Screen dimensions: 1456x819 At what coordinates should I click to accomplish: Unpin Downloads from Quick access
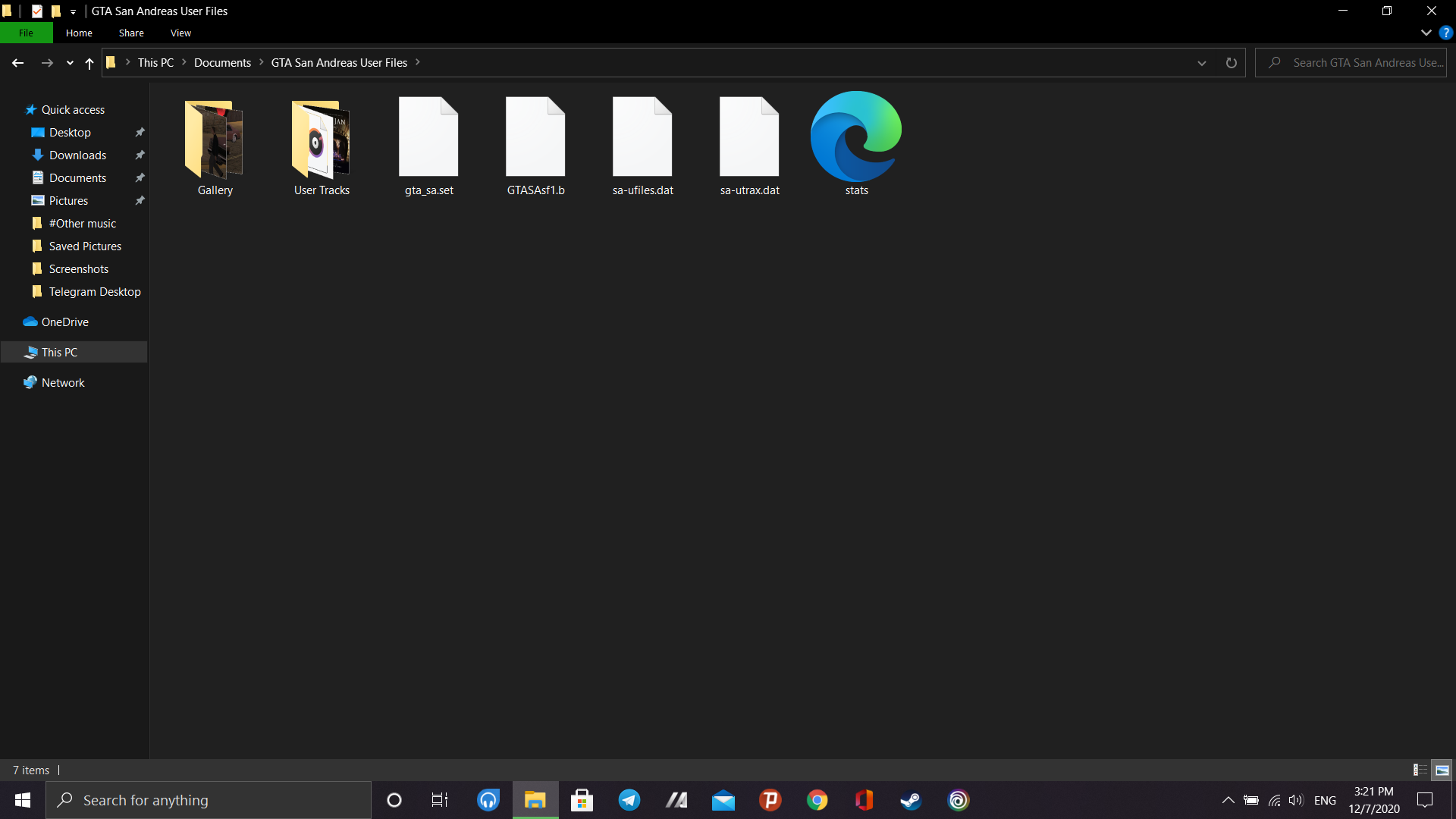tap(140, 155)
